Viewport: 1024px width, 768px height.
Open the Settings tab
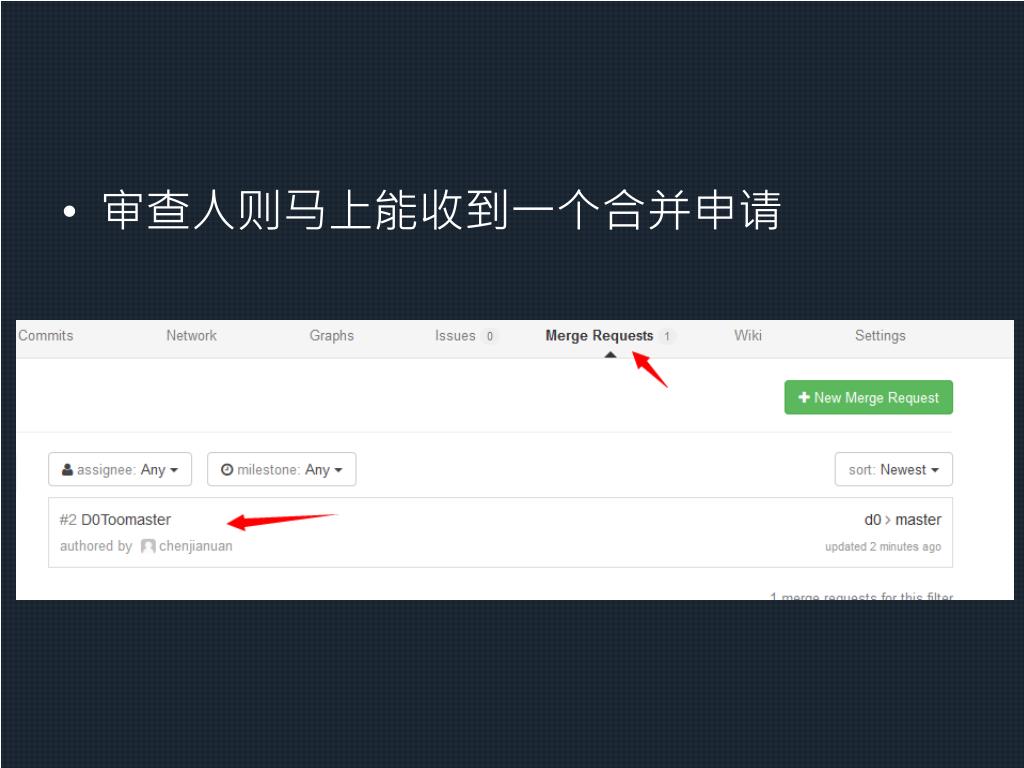(x=880, y=336)
